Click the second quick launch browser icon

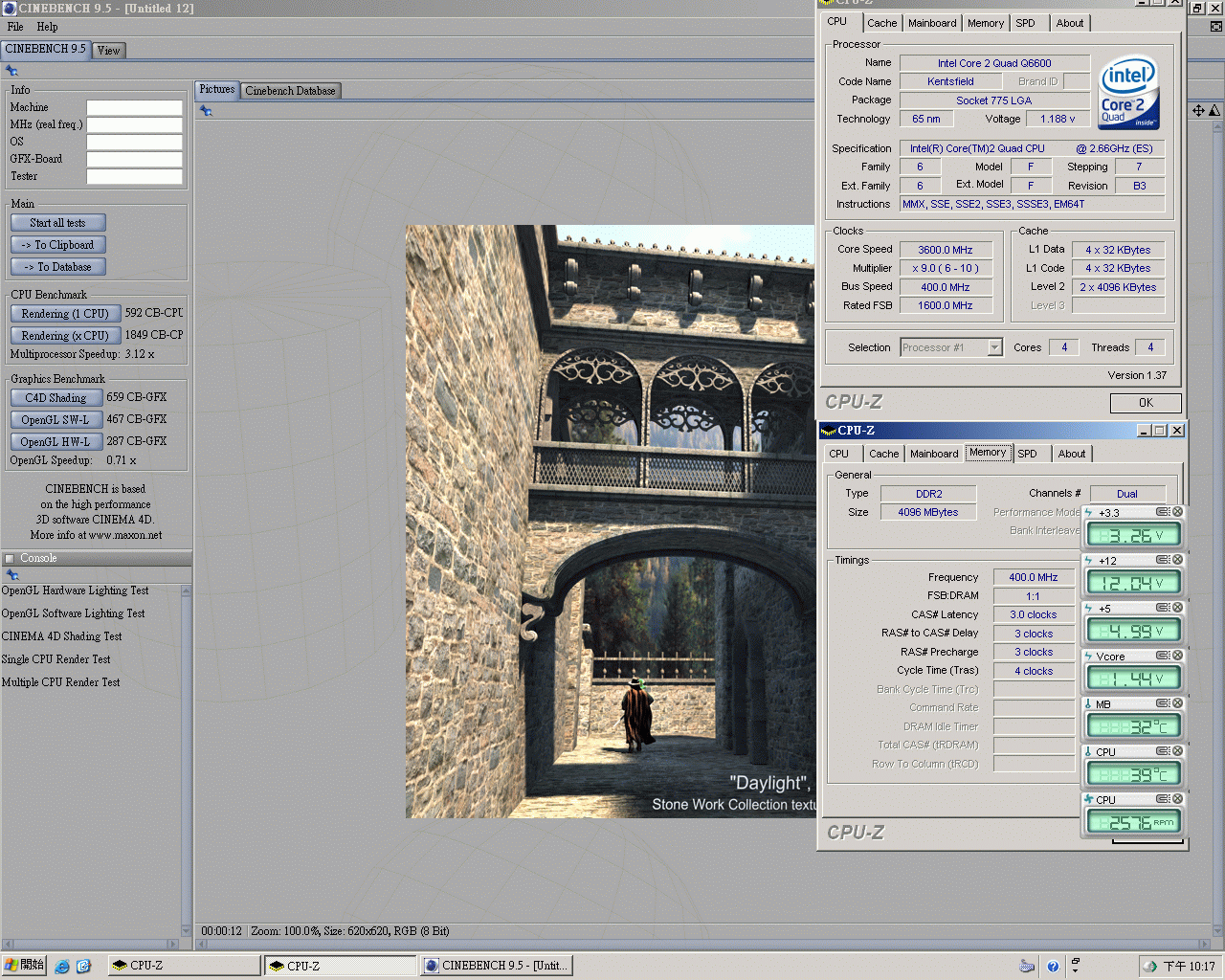pyautogui.click(x=83, y=967)
